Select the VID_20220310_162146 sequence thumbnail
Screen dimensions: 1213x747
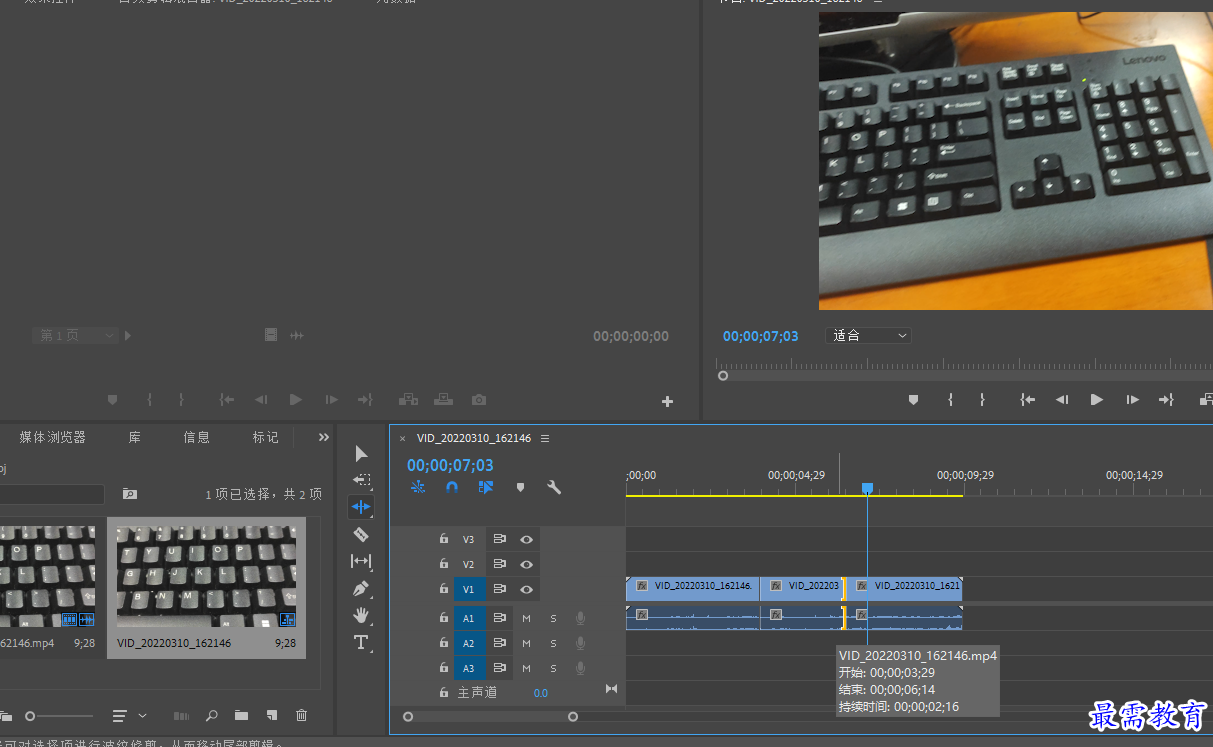click(206, 577)
